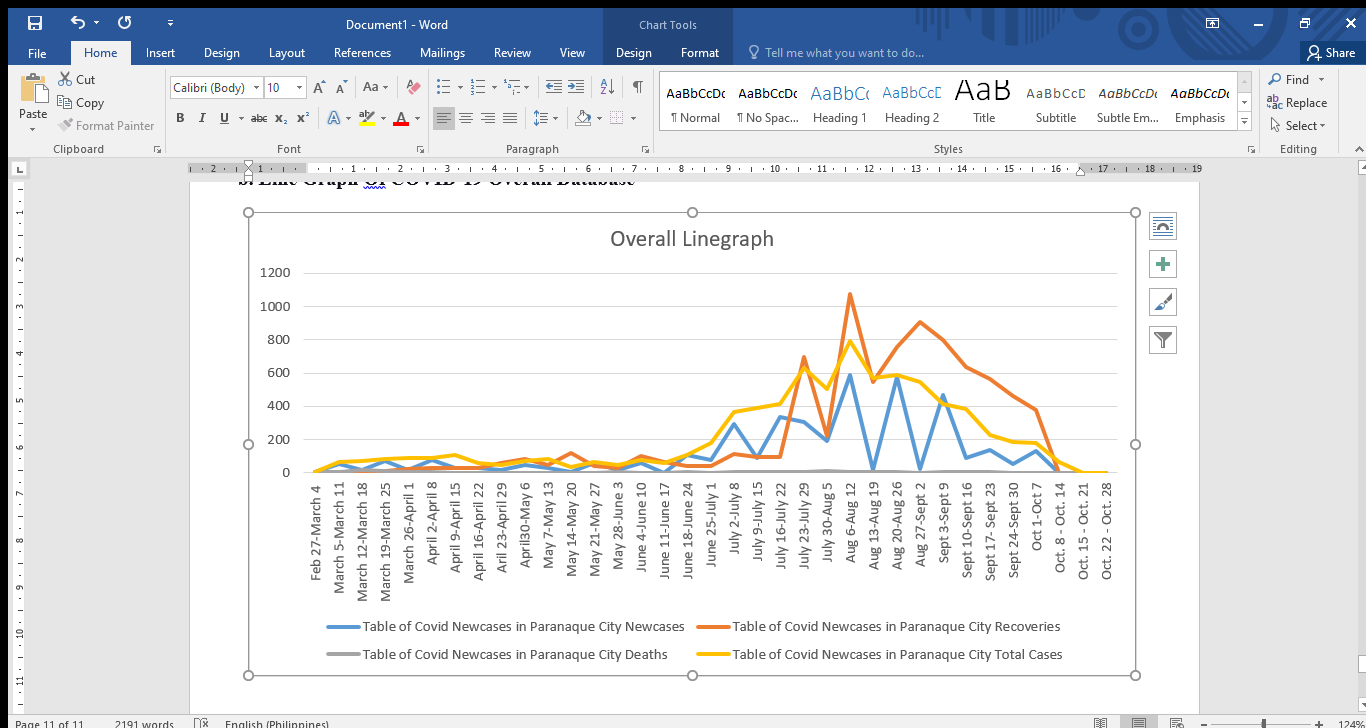Image resolution: width=1366 pixels, height=728 pixels.
Task: Toggle Bold formatting
Action: (181, 118)
